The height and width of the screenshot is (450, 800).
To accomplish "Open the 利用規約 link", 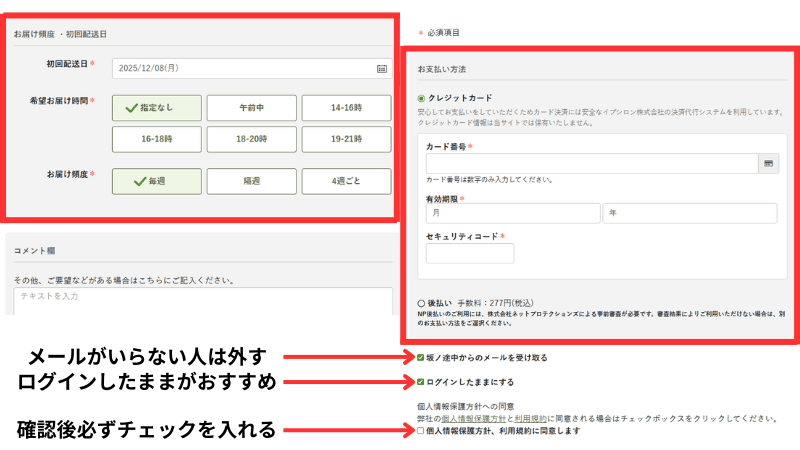I will point(530,418).
